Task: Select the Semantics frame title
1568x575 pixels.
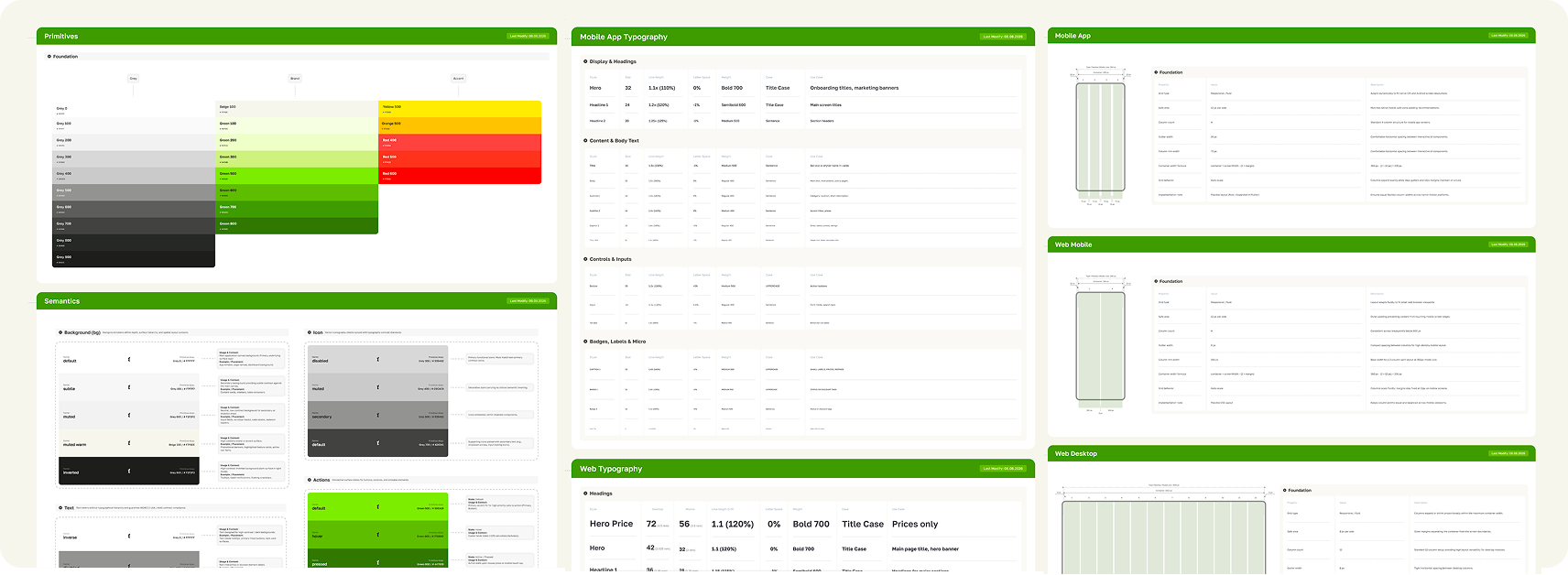Action: click(62, 301)
